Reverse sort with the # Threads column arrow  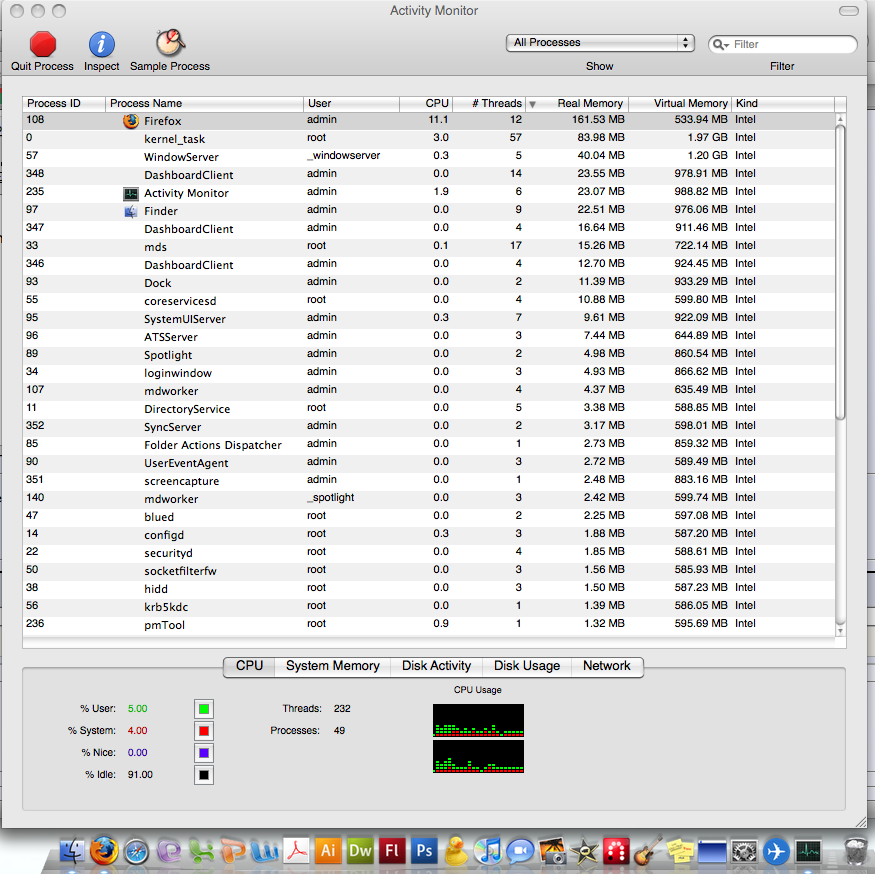532,104
